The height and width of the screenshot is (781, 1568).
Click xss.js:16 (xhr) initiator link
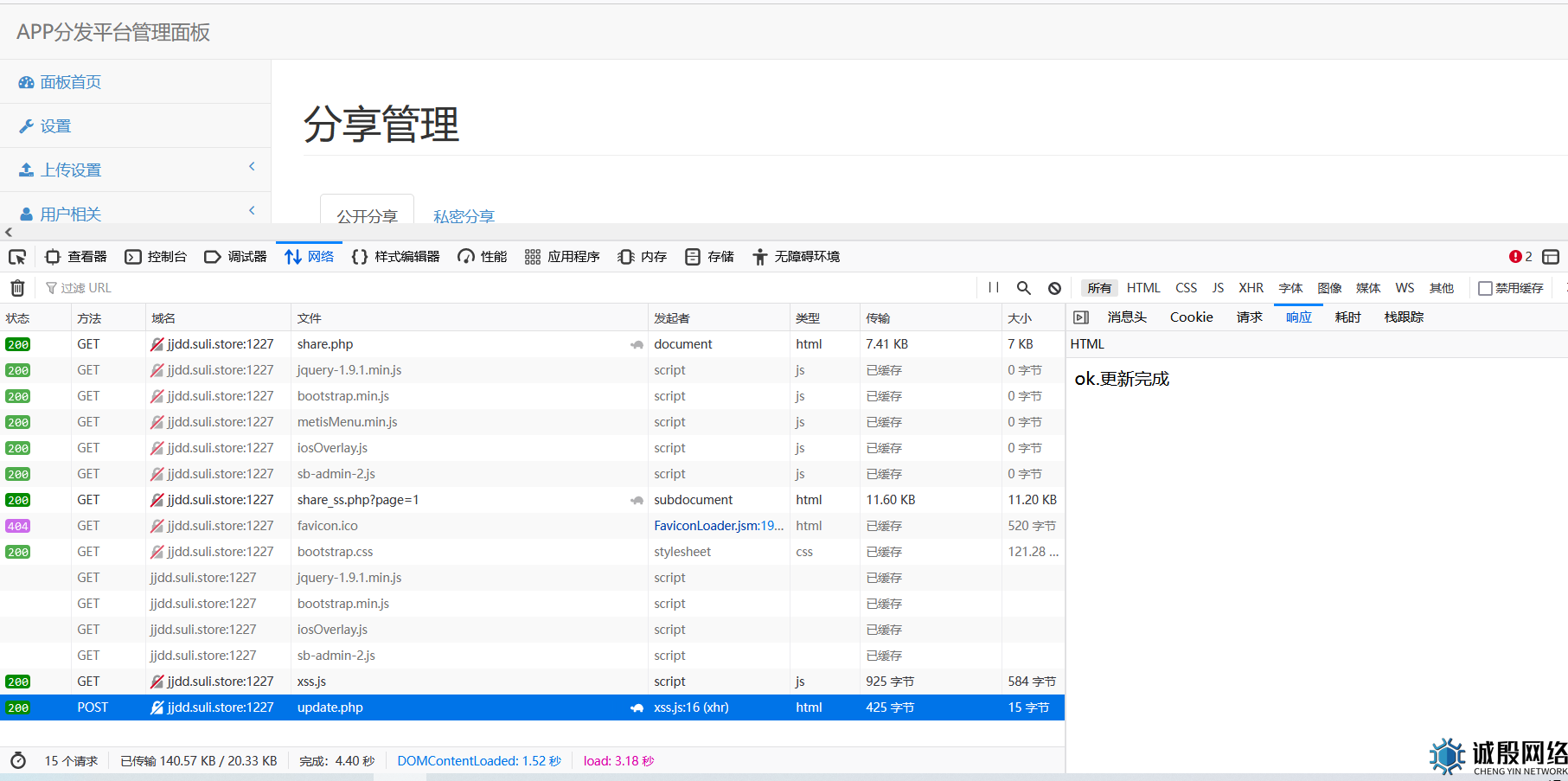(x=691, y=707)
